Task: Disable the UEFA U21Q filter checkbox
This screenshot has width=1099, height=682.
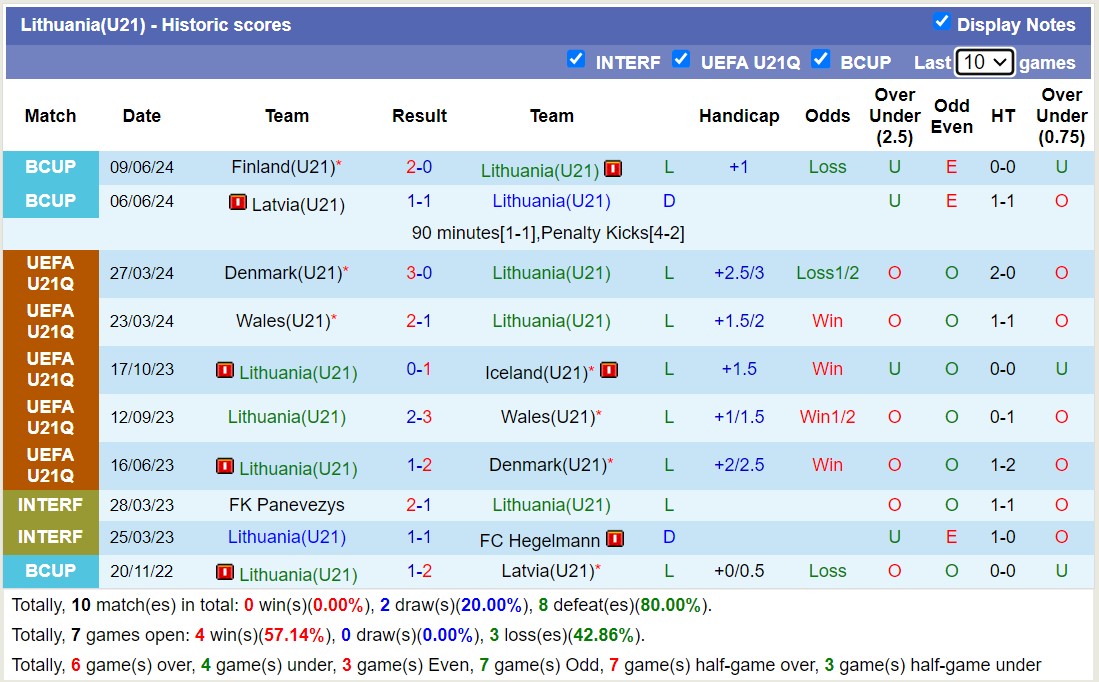Action: click(681, 59)
